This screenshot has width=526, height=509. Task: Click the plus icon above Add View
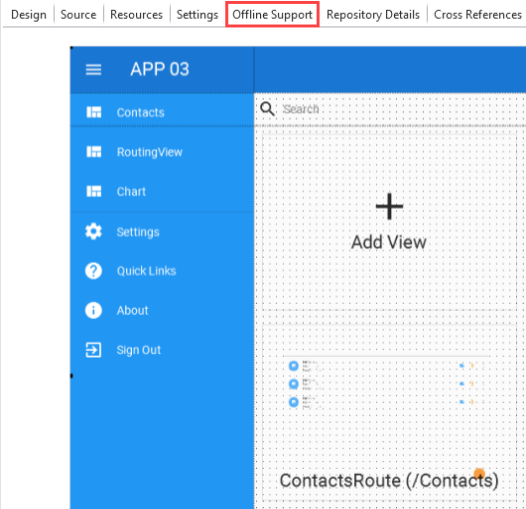[389, 206]
